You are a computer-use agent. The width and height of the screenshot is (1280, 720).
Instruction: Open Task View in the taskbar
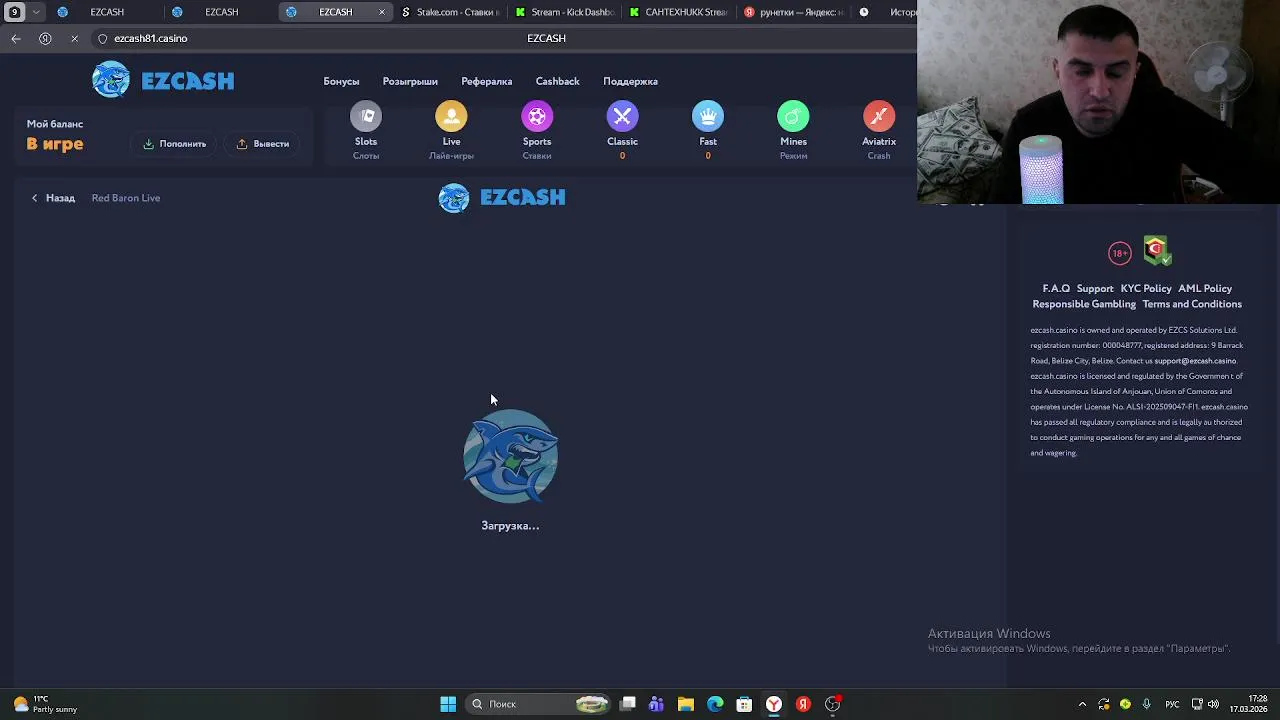tap(628, 704)
